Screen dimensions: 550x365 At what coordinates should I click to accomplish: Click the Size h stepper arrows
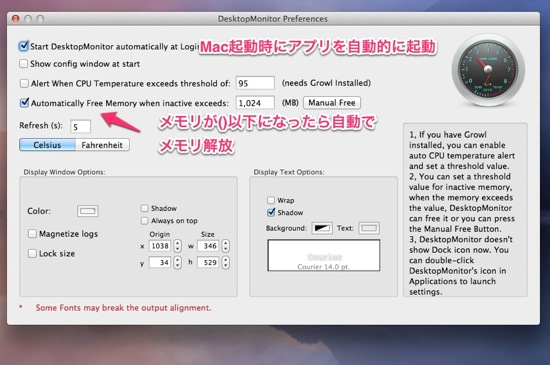click(226, 262)
